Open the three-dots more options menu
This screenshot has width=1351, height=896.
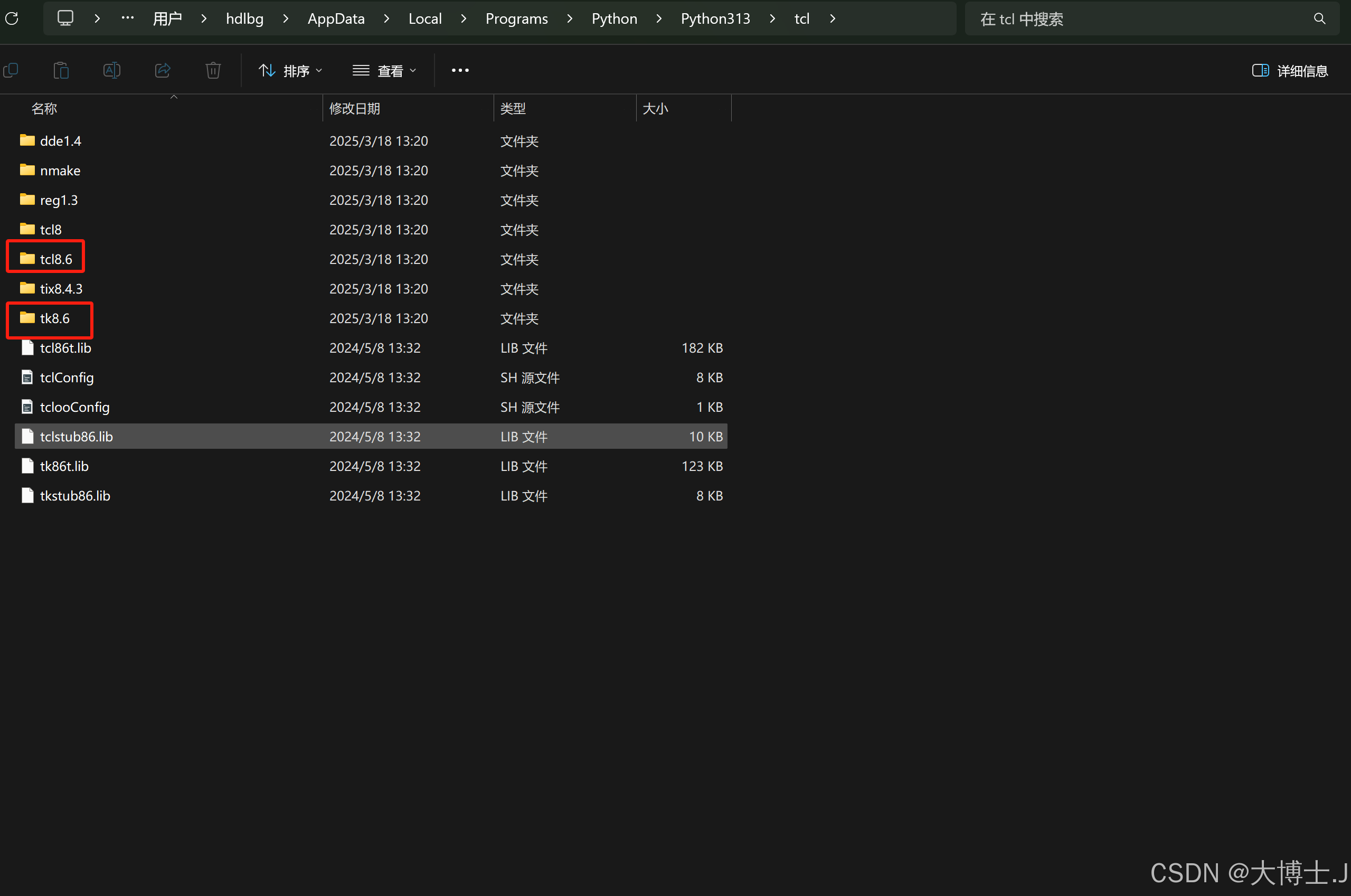(460, 70)
